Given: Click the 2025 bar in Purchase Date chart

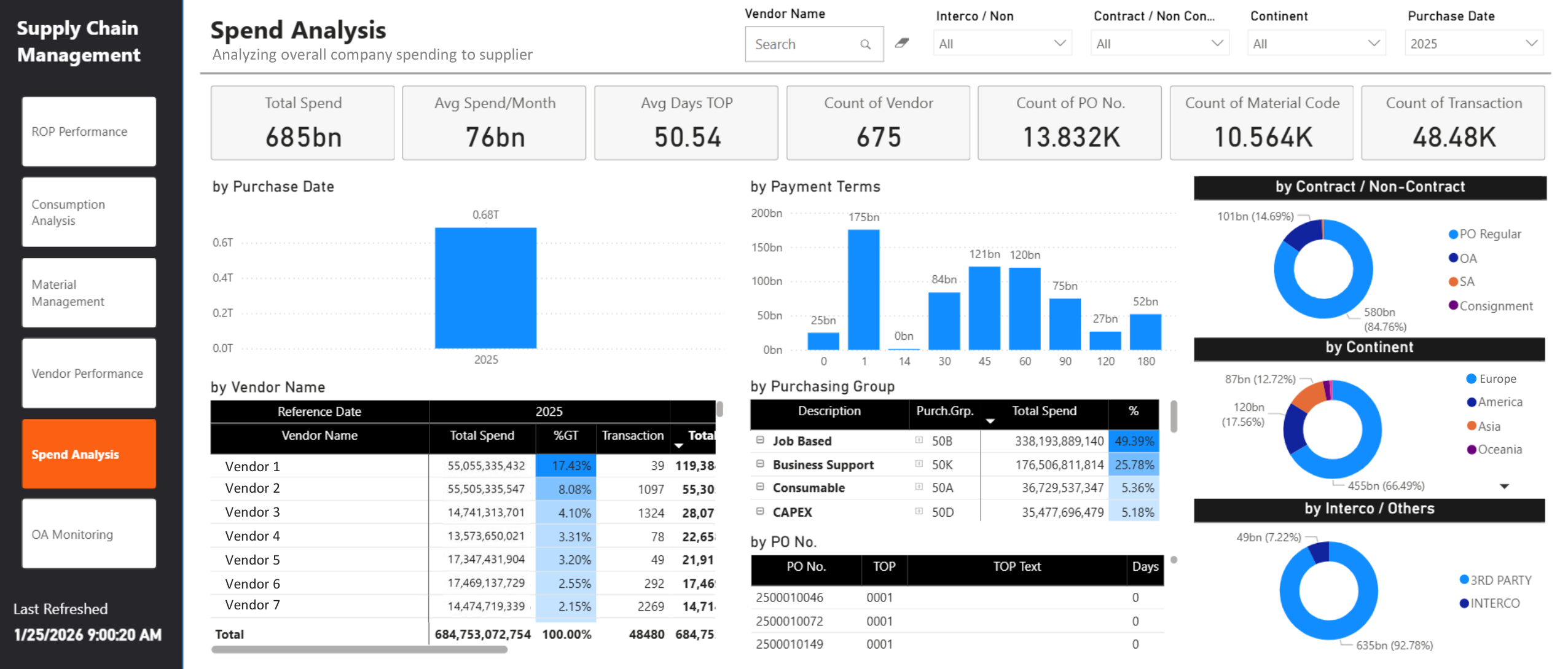Looking at the screenshot, I should coord(485,288).
